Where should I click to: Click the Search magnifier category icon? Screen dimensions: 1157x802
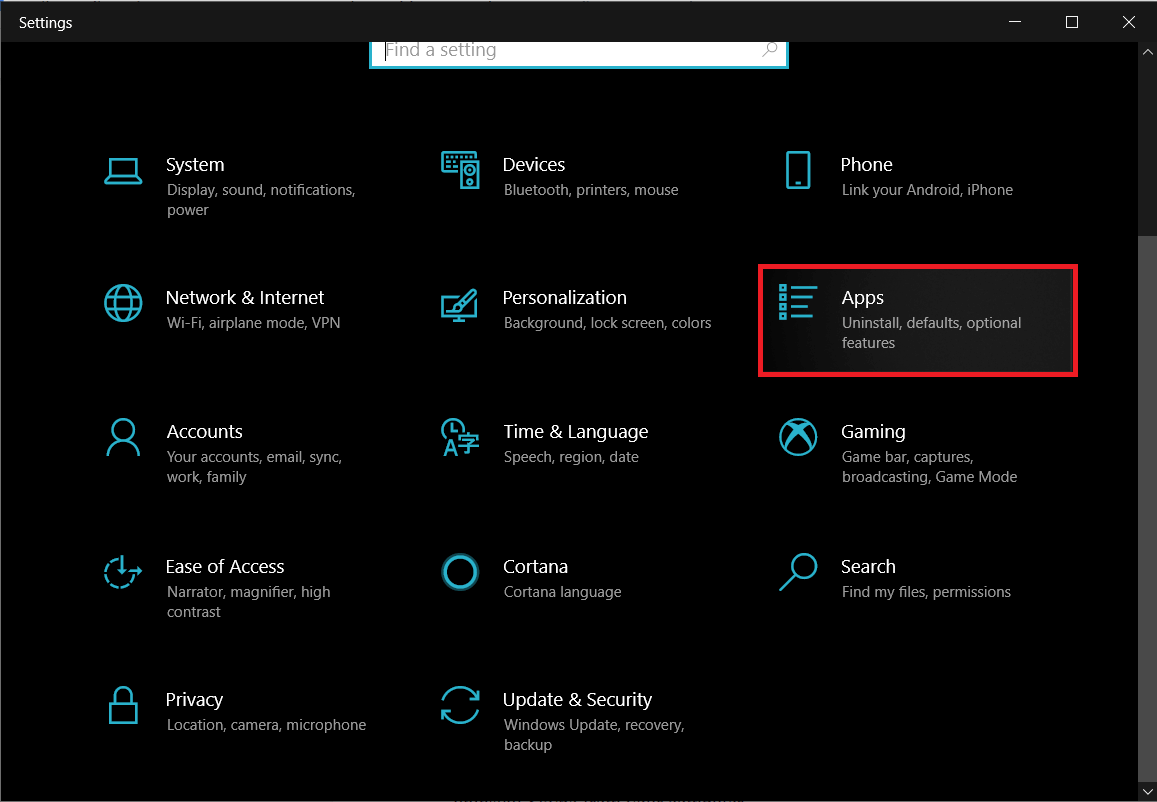pos(798,572)
